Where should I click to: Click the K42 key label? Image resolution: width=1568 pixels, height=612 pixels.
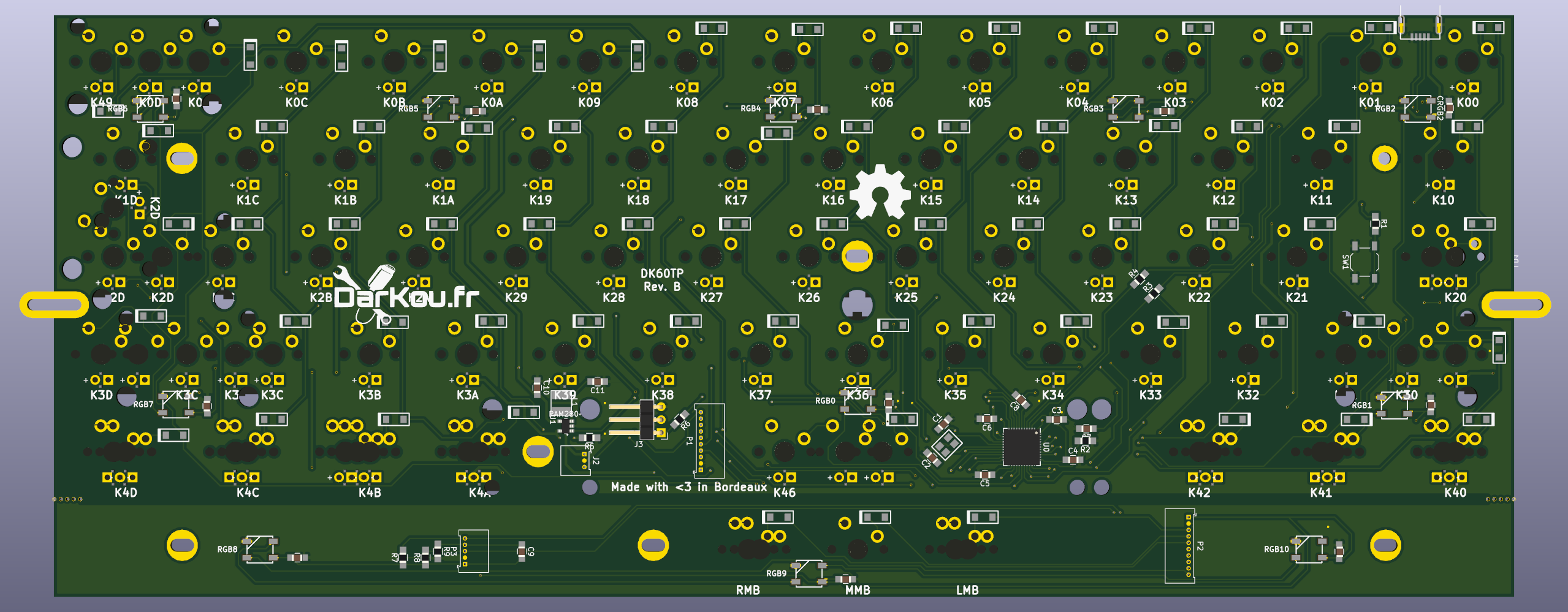point(1199,492)
